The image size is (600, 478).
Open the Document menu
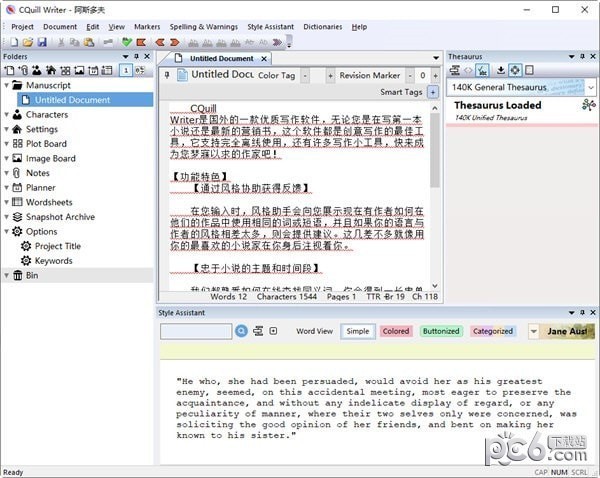pyautogui.click(x=60, y=27)
